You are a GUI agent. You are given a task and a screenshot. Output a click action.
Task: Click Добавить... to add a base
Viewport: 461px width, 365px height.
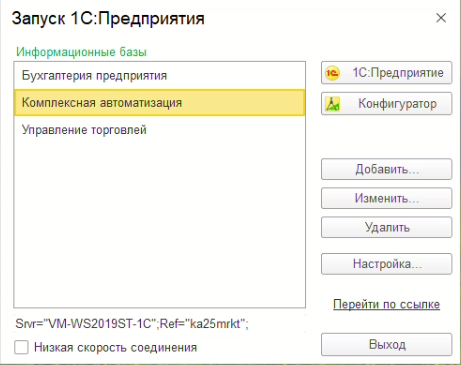click(x=386, y=169)
